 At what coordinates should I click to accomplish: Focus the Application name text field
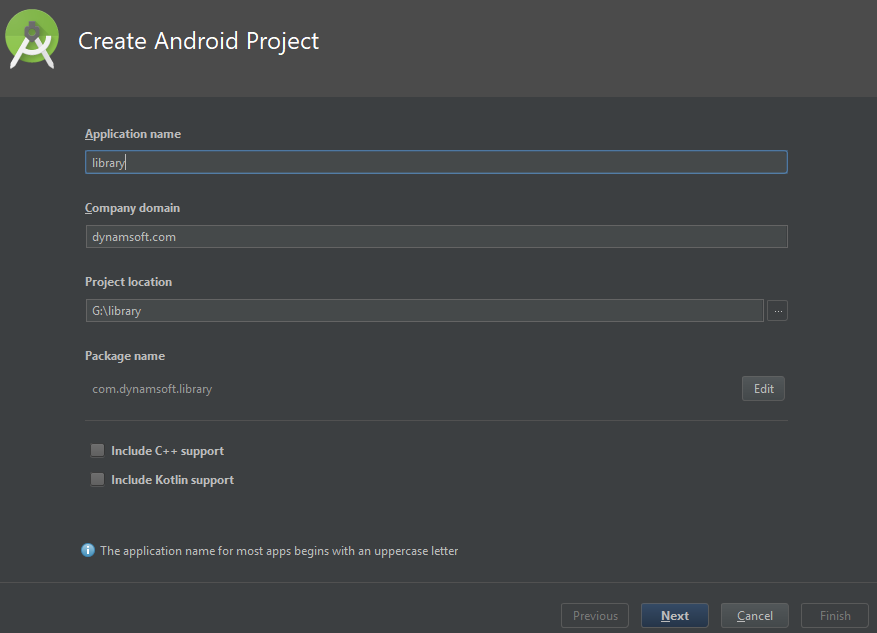tap(436, 162)
